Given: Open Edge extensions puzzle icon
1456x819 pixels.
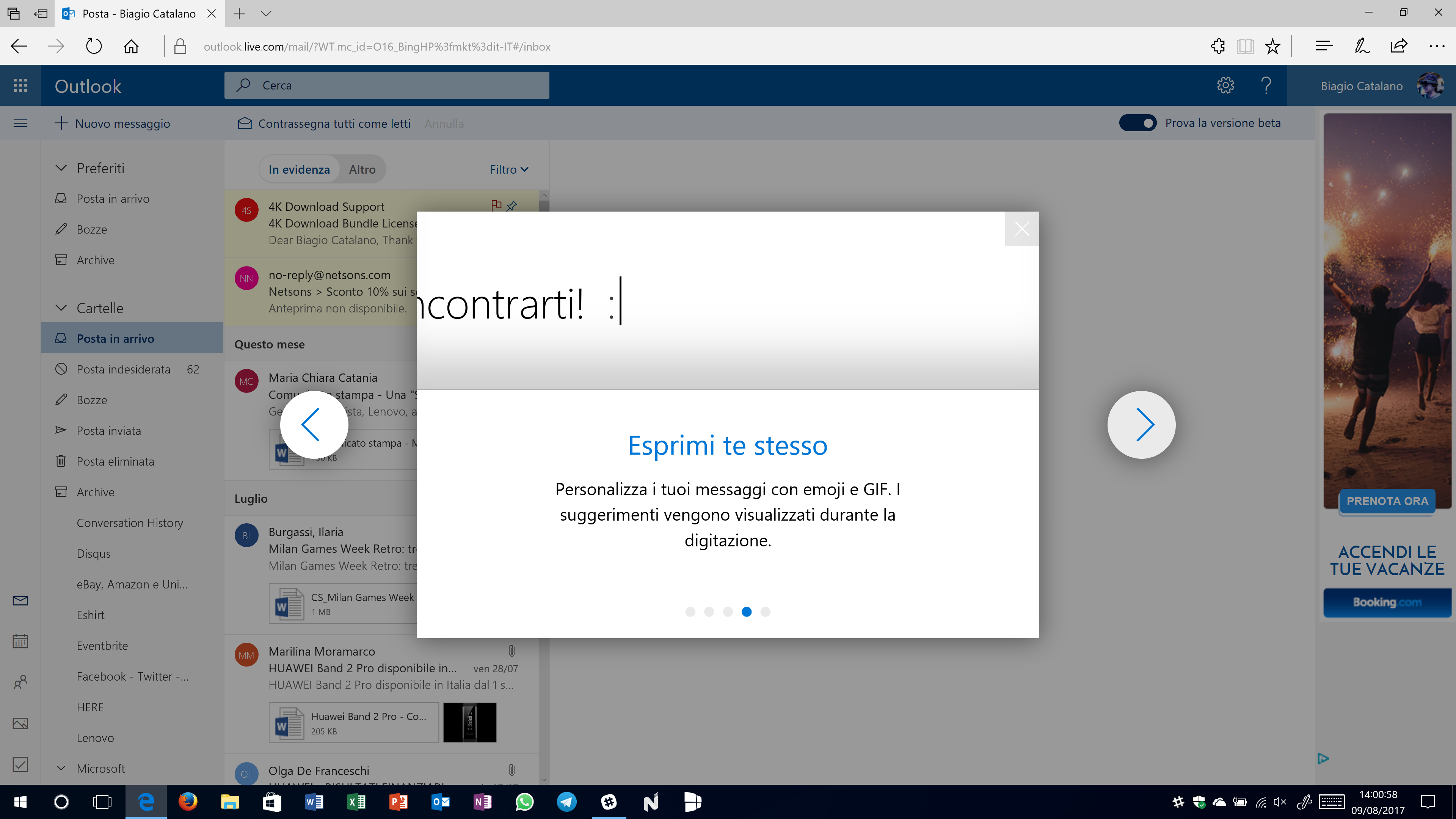Looking at the screenshot, I should pos(1218,46).
